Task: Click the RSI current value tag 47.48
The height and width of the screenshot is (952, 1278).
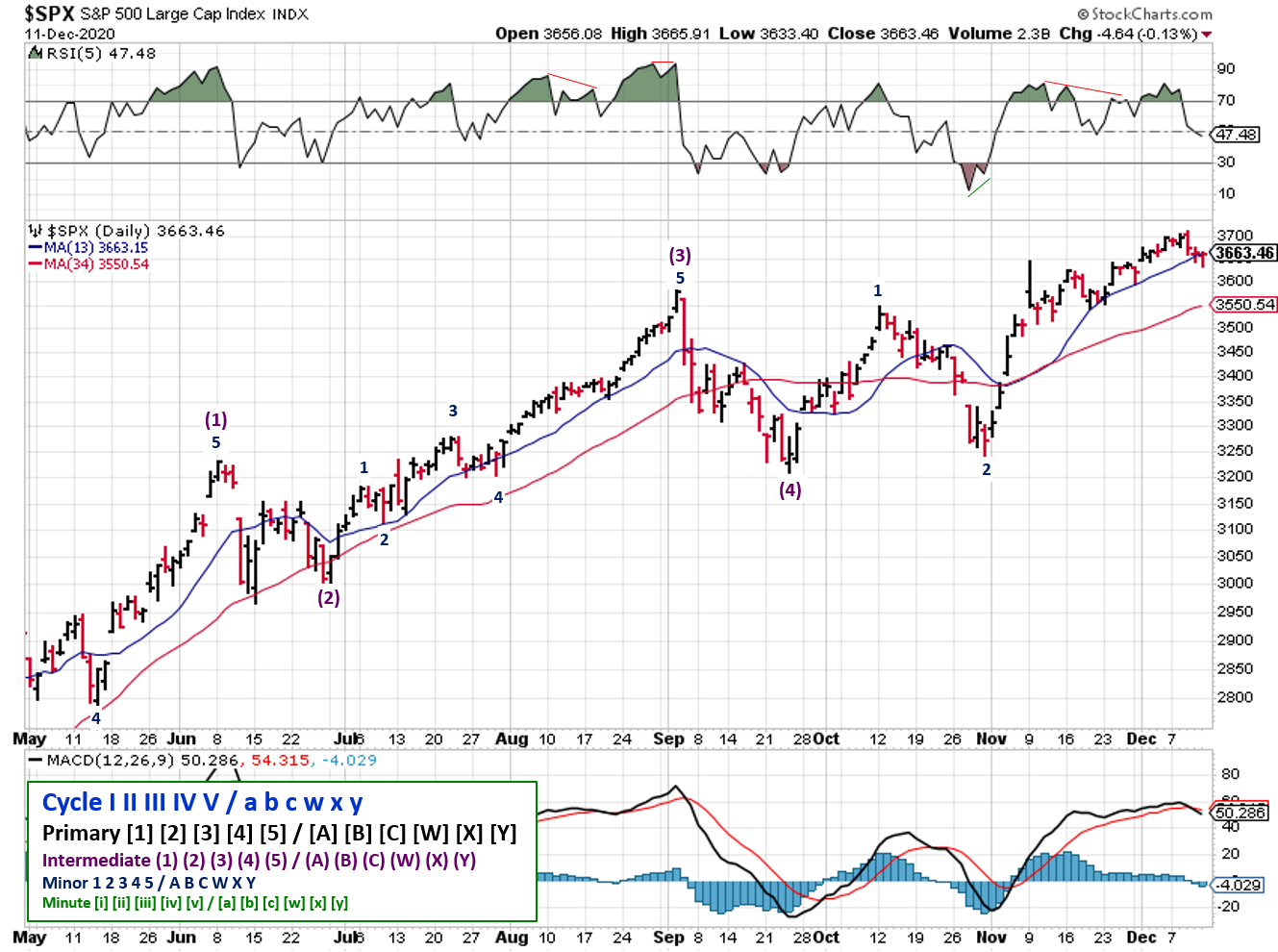Action: click(x=1237, y=134)
